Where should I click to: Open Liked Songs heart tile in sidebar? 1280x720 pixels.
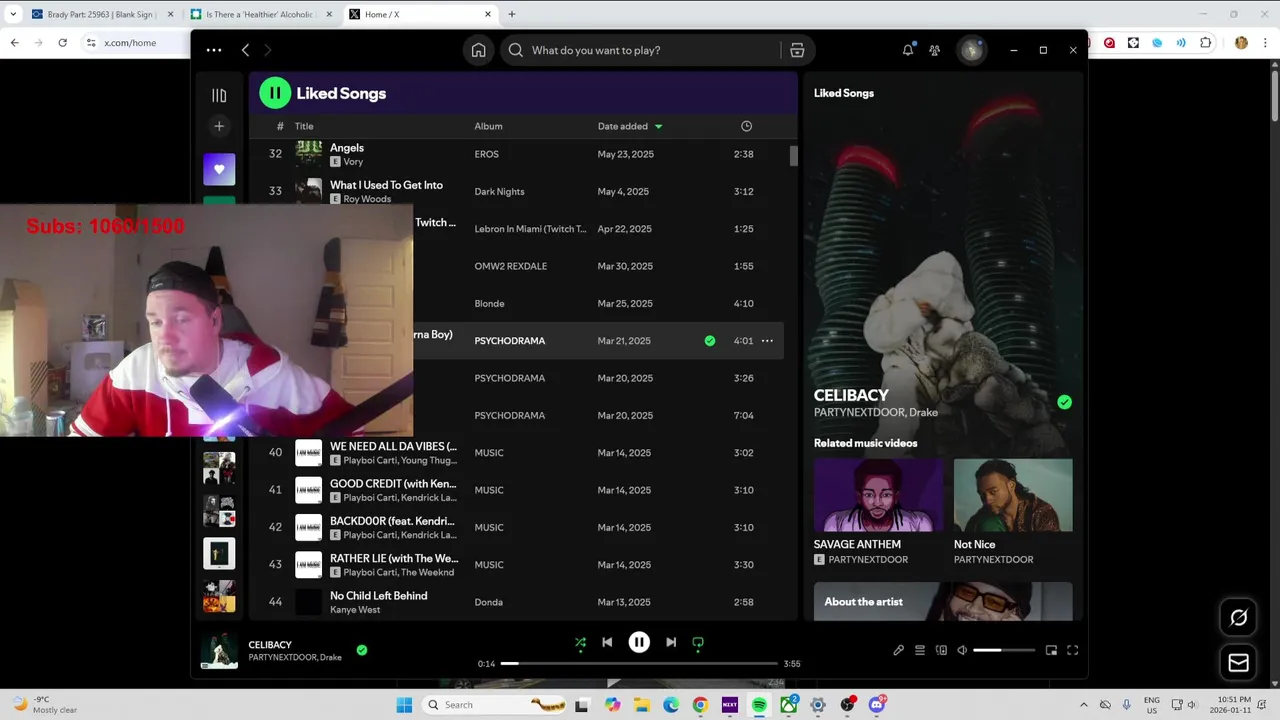[x=219, y=169]
